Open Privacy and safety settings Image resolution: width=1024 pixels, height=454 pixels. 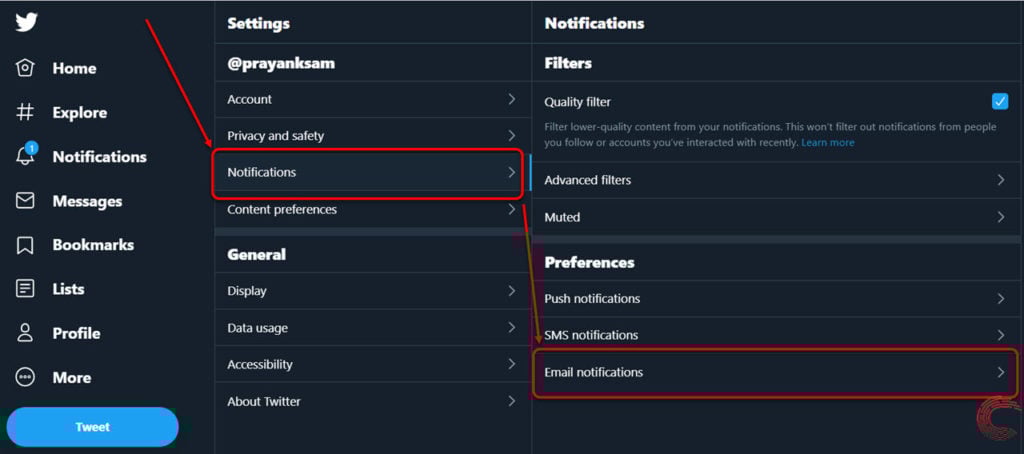[373, 136]
